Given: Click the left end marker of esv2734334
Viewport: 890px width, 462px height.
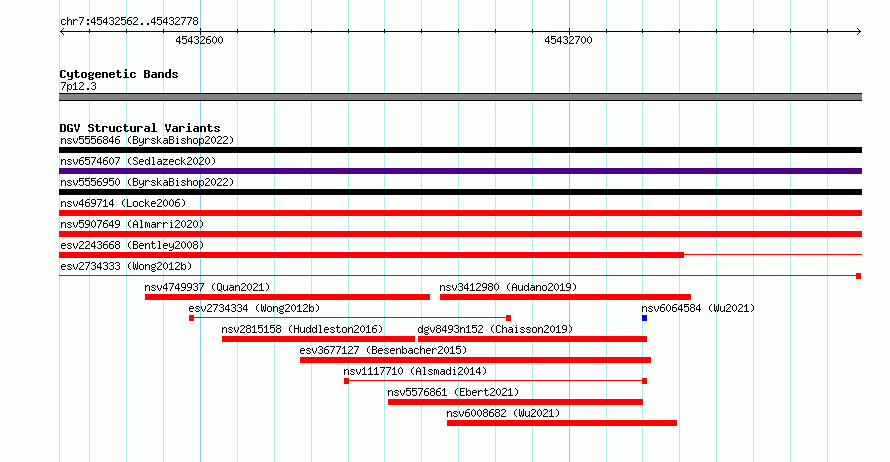Looking at the screenshot, I should click(192, 318).
